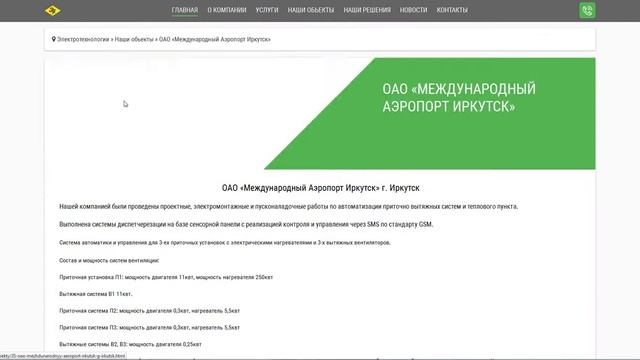Click the breadcrumb location pin icon

click(x=53, y=40)
